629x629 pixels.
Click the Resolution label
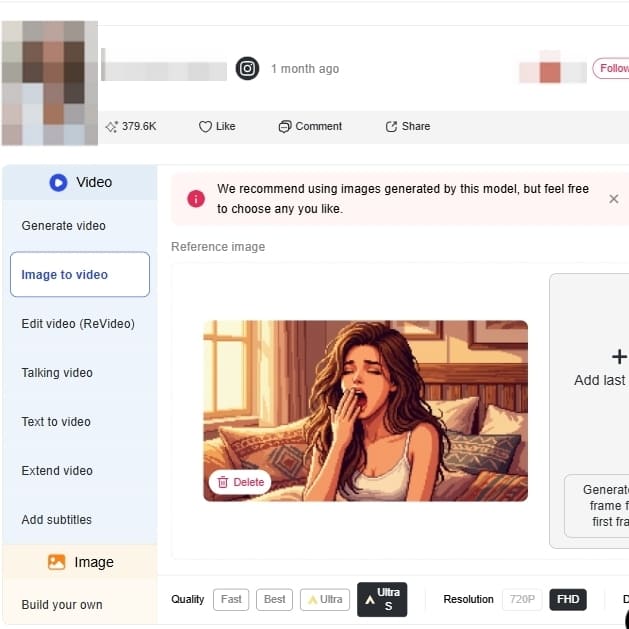(468, 599)
